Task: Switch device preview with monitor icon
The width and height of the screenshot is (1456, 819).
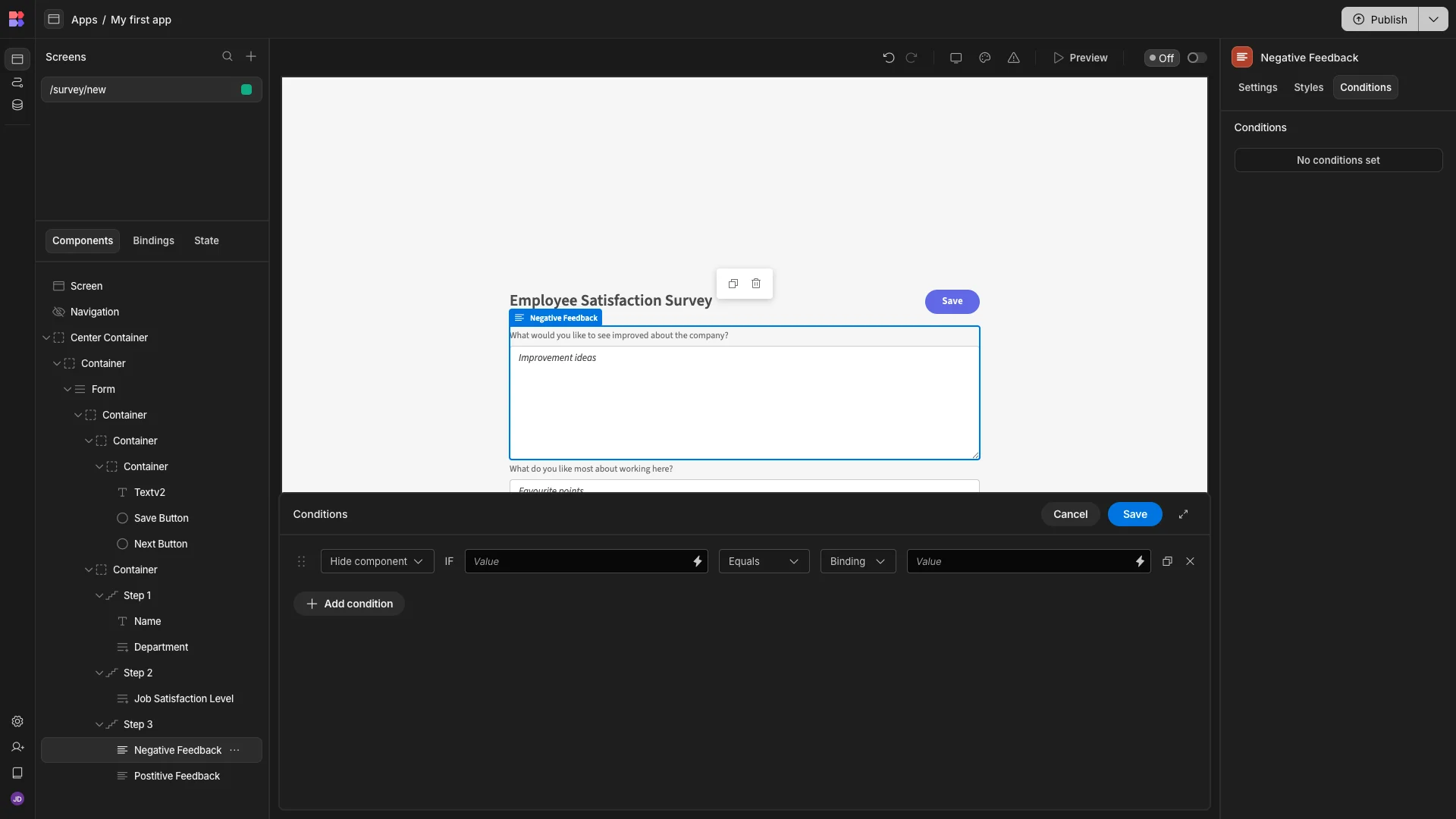Action: click(955, 58)
